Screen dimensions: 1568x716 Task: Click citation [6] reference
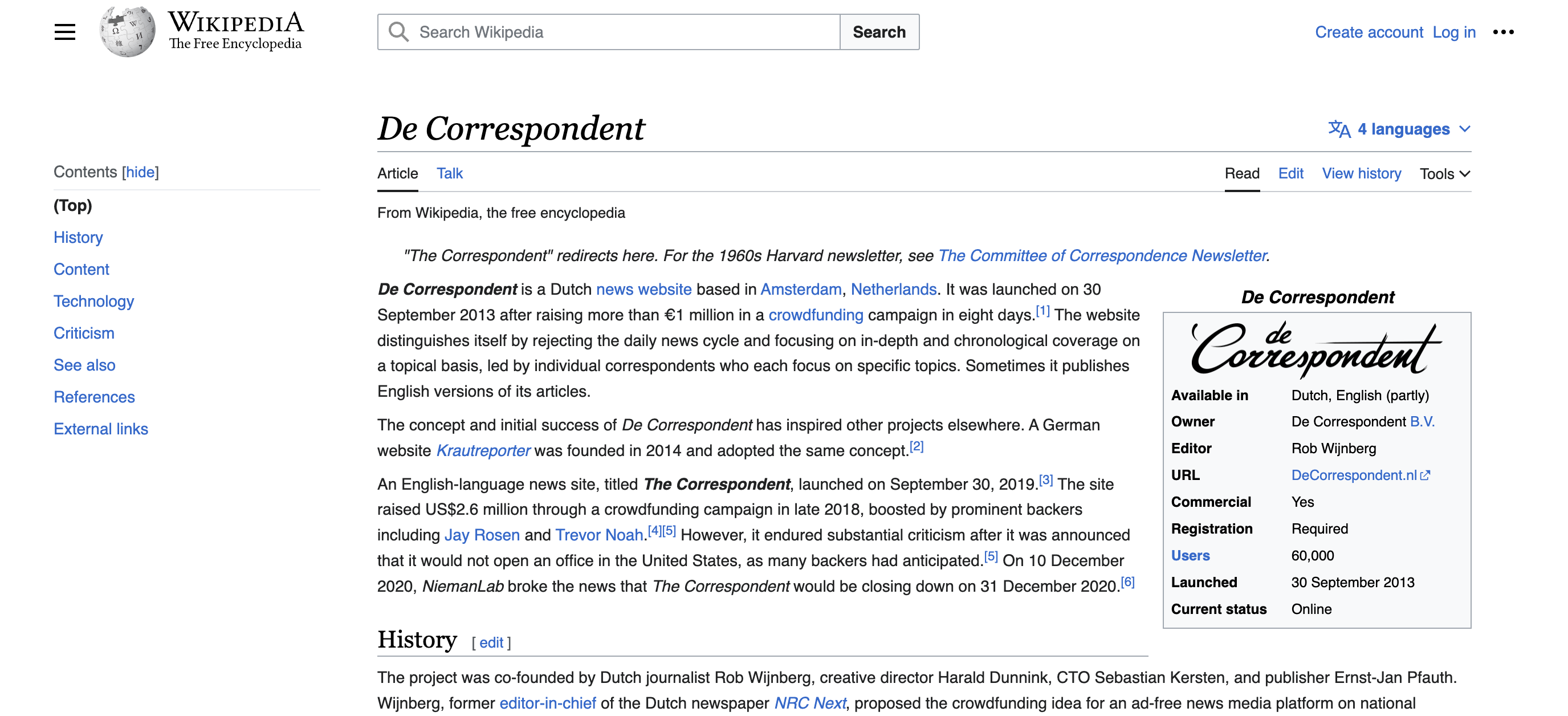[1127, 582]
